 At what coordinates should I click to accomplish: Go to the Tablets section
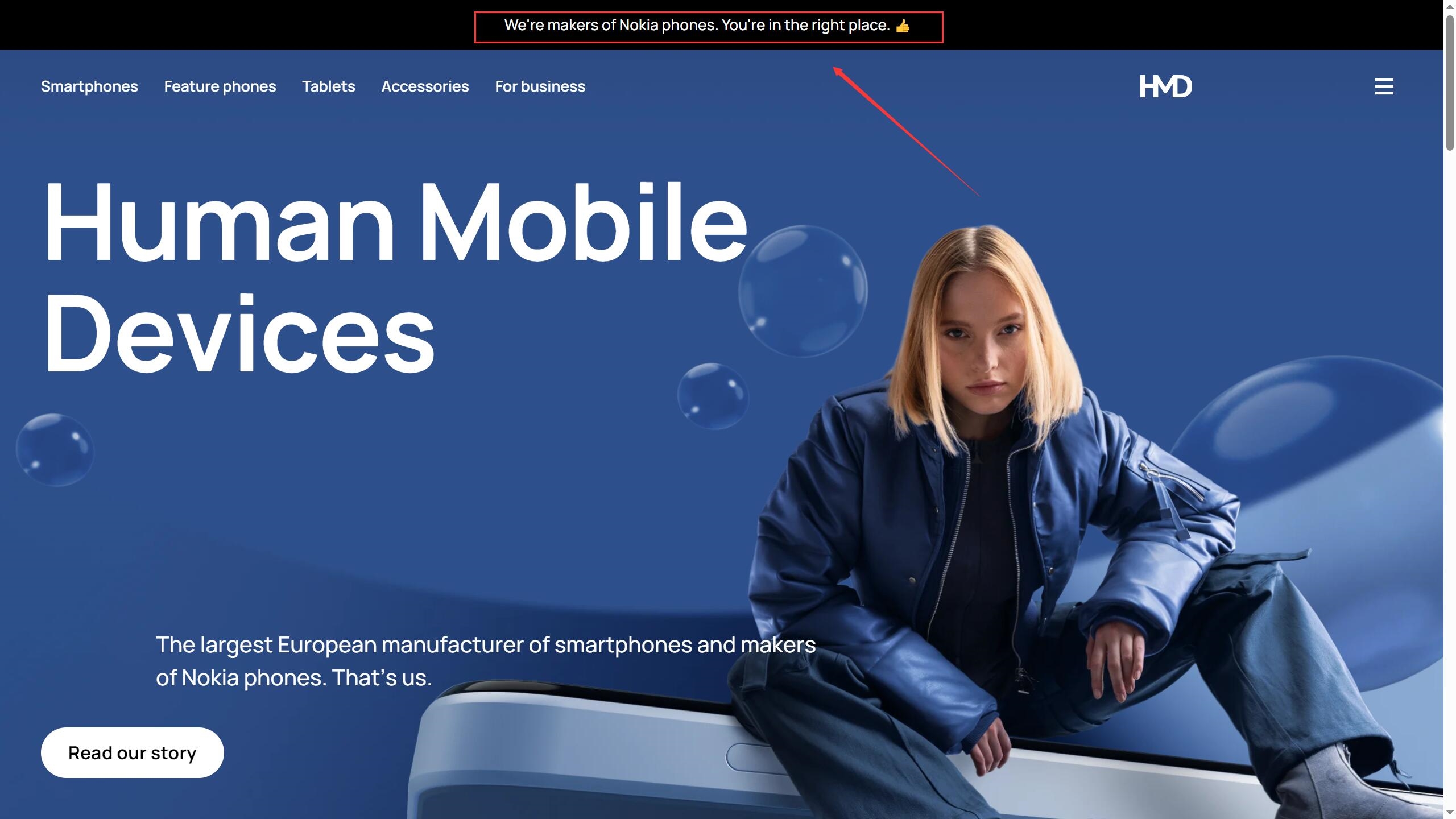tap(329, 86)
